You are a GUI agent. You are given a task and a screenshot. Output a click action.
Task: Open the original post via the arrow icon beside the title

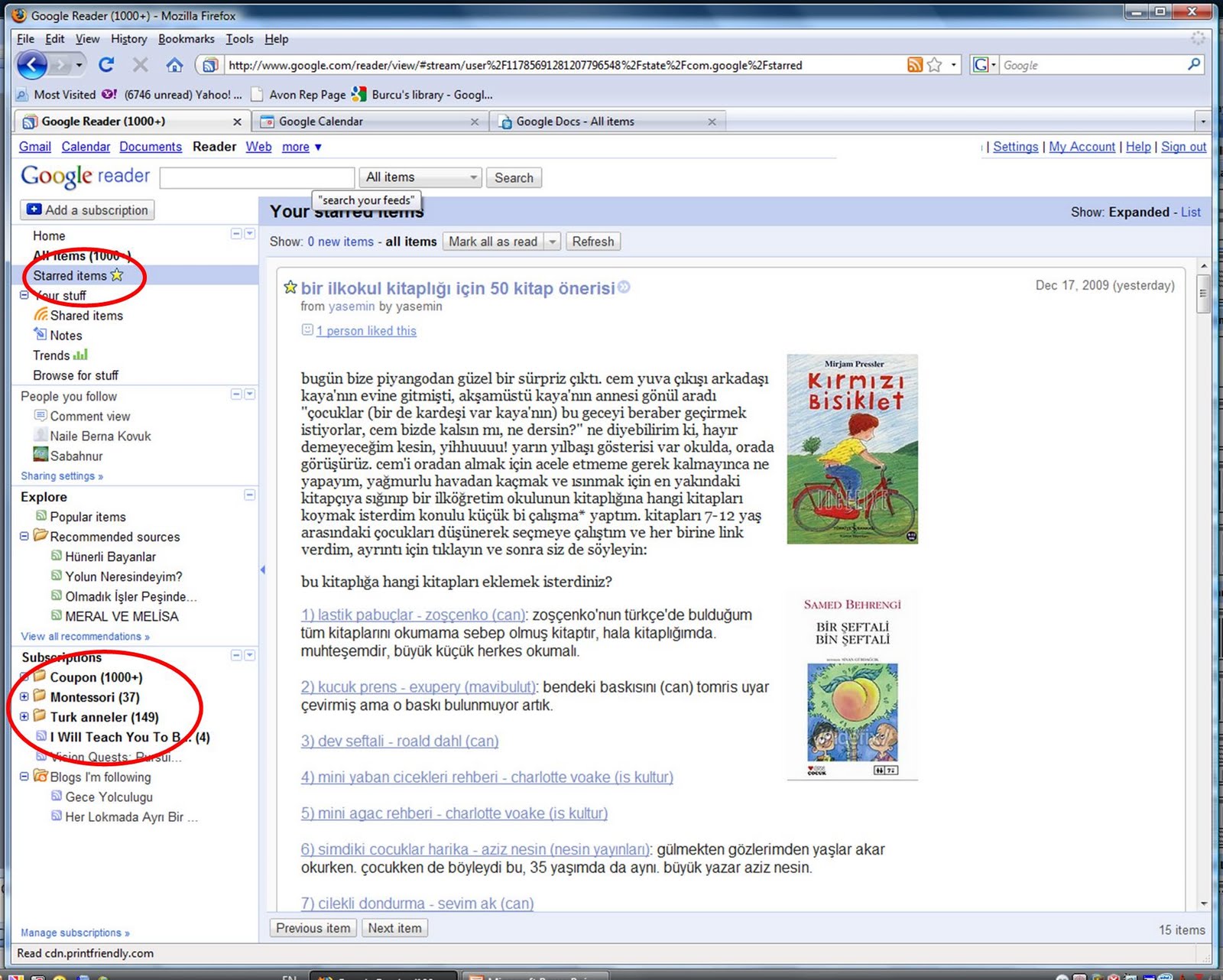pyautogui.click(x=624, y=287)
